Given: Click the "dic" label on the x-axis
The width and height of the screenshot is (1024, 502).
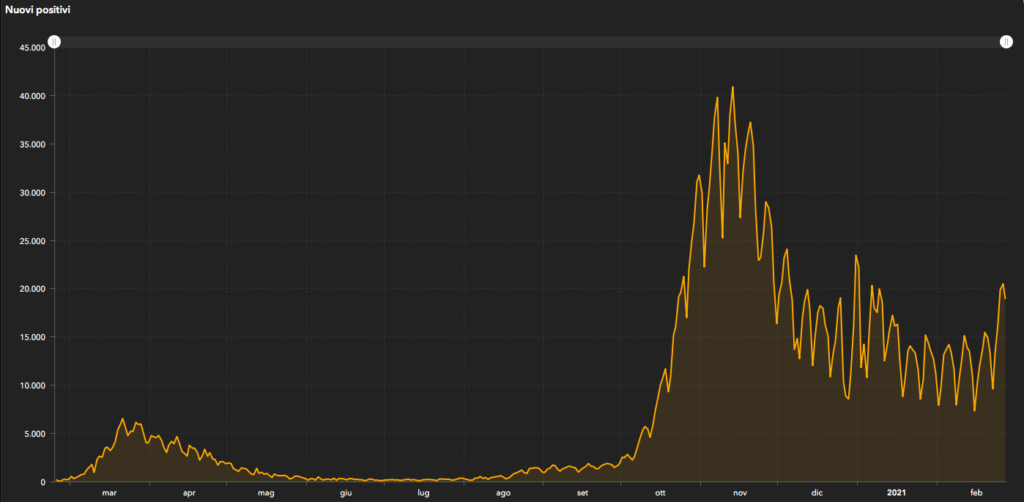Looking at the screenshot, I should pyautogui.click(x=817, y=493).
